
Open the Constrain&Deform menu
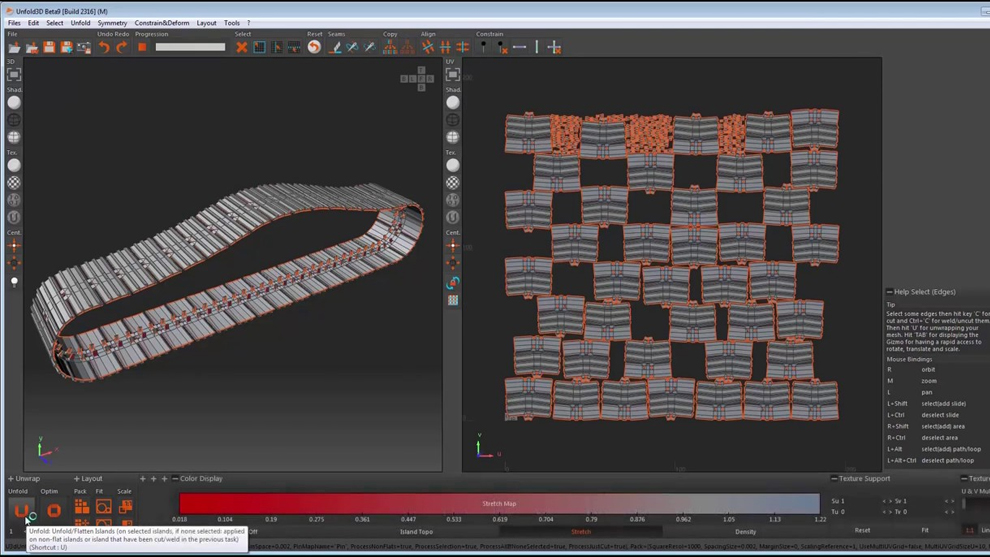point(162,23)
